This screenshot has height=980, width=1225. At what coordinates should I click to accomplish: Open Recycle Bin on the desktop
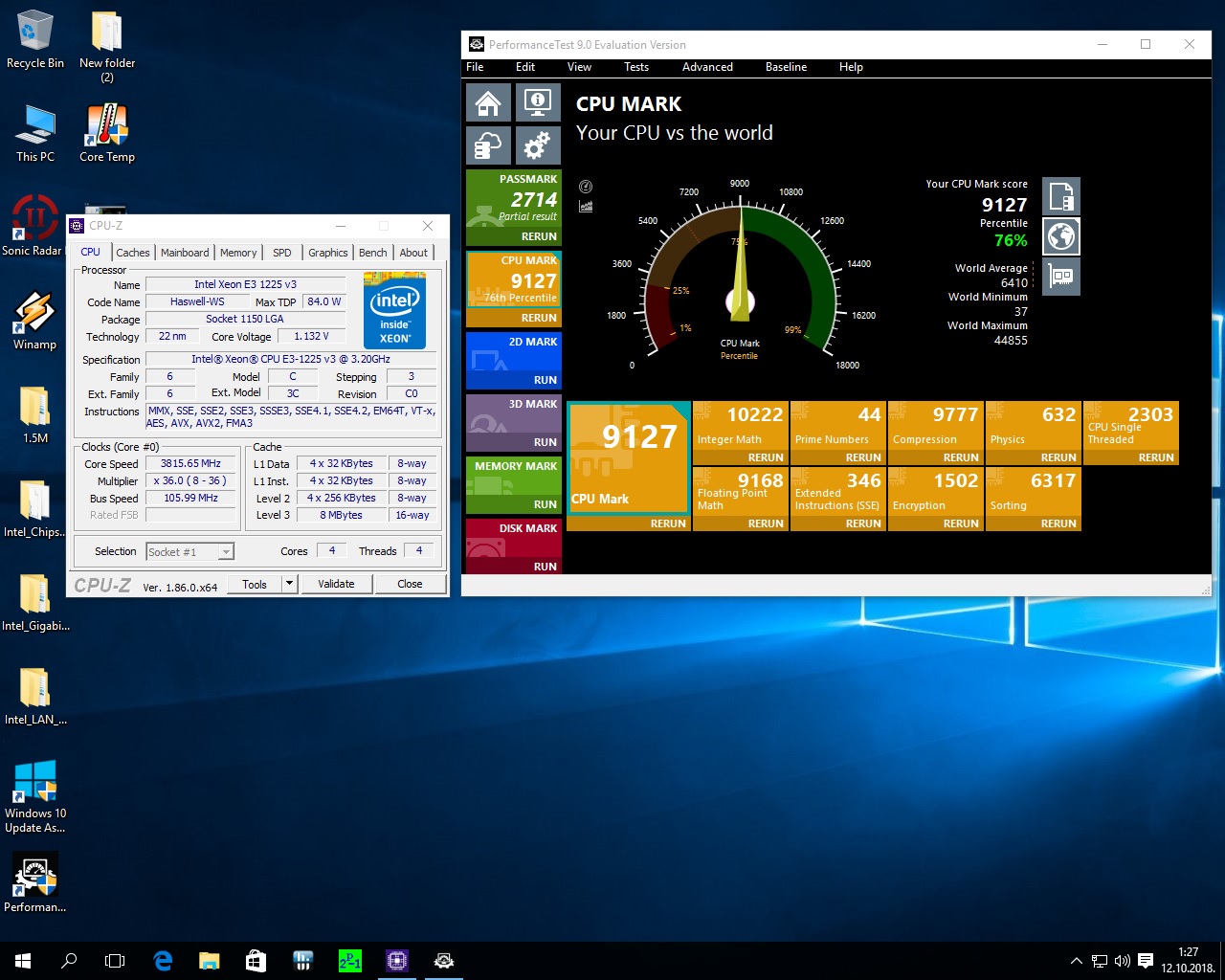pyautogui.click(x=35, y=40)
